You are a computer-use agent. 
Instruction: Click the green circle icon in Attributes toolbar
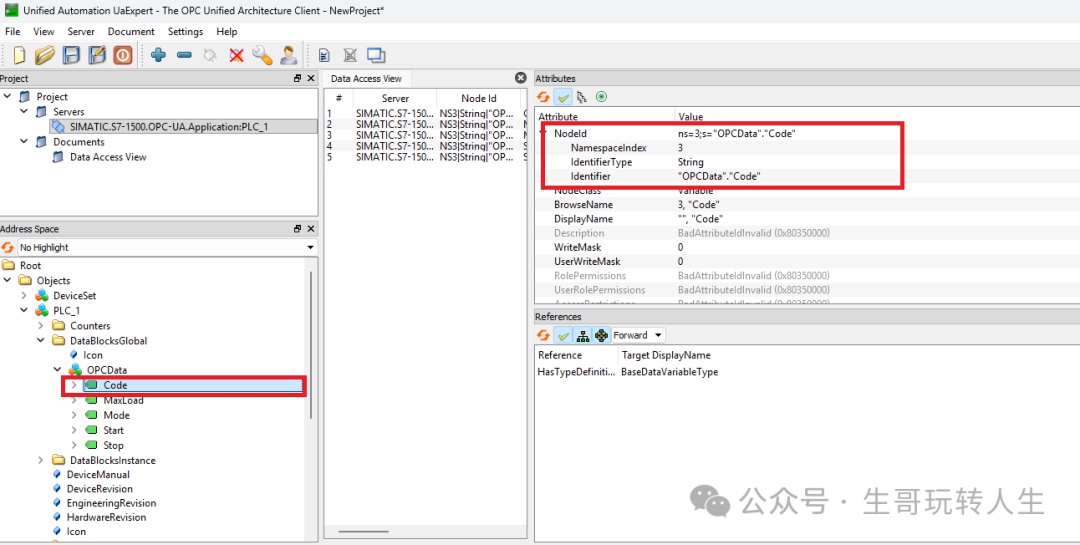point(601,97)
